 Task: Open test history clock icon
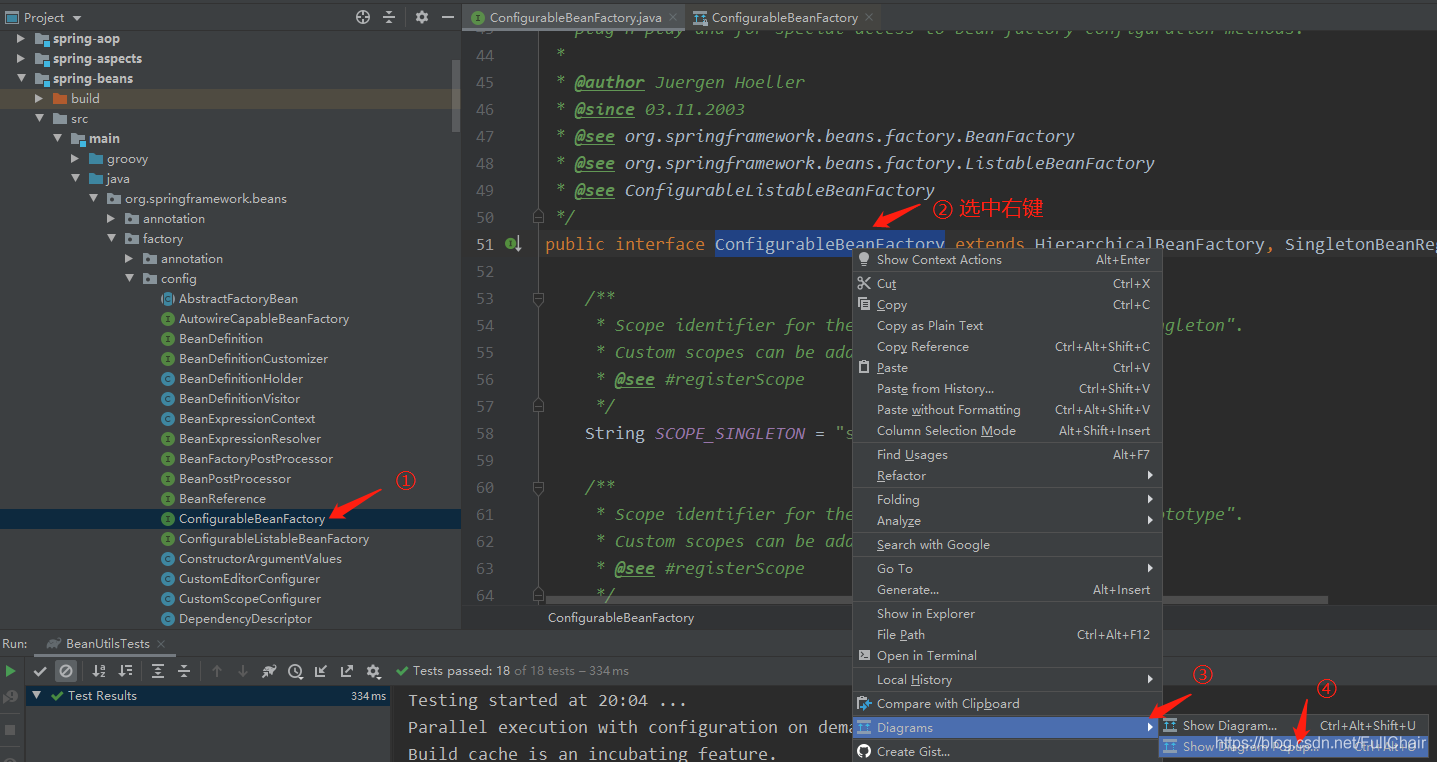tap(295, 671)
